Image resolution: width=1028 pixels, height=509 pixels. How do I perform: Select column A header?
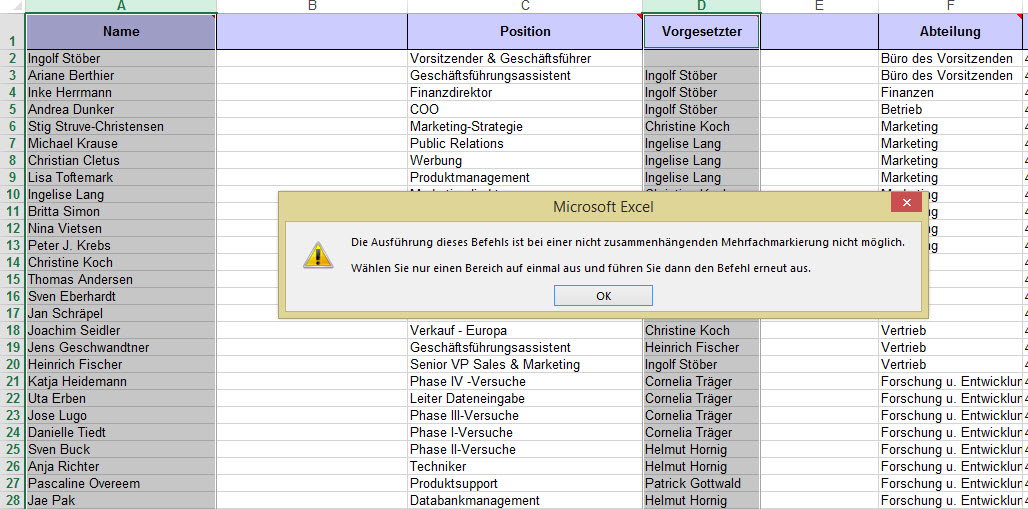pos(121,6)
